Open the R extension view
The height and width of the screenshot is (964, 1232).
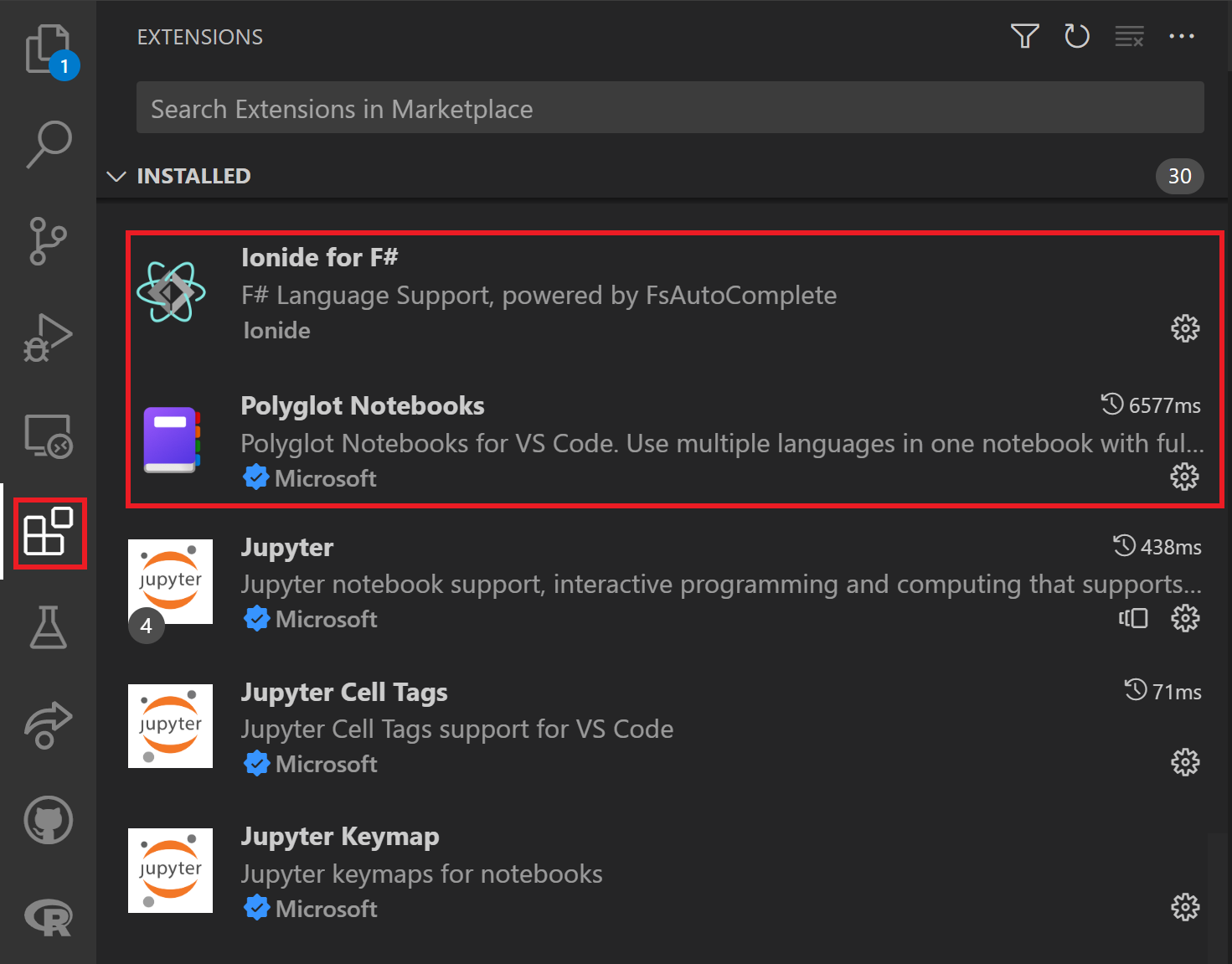coord(49,918)
